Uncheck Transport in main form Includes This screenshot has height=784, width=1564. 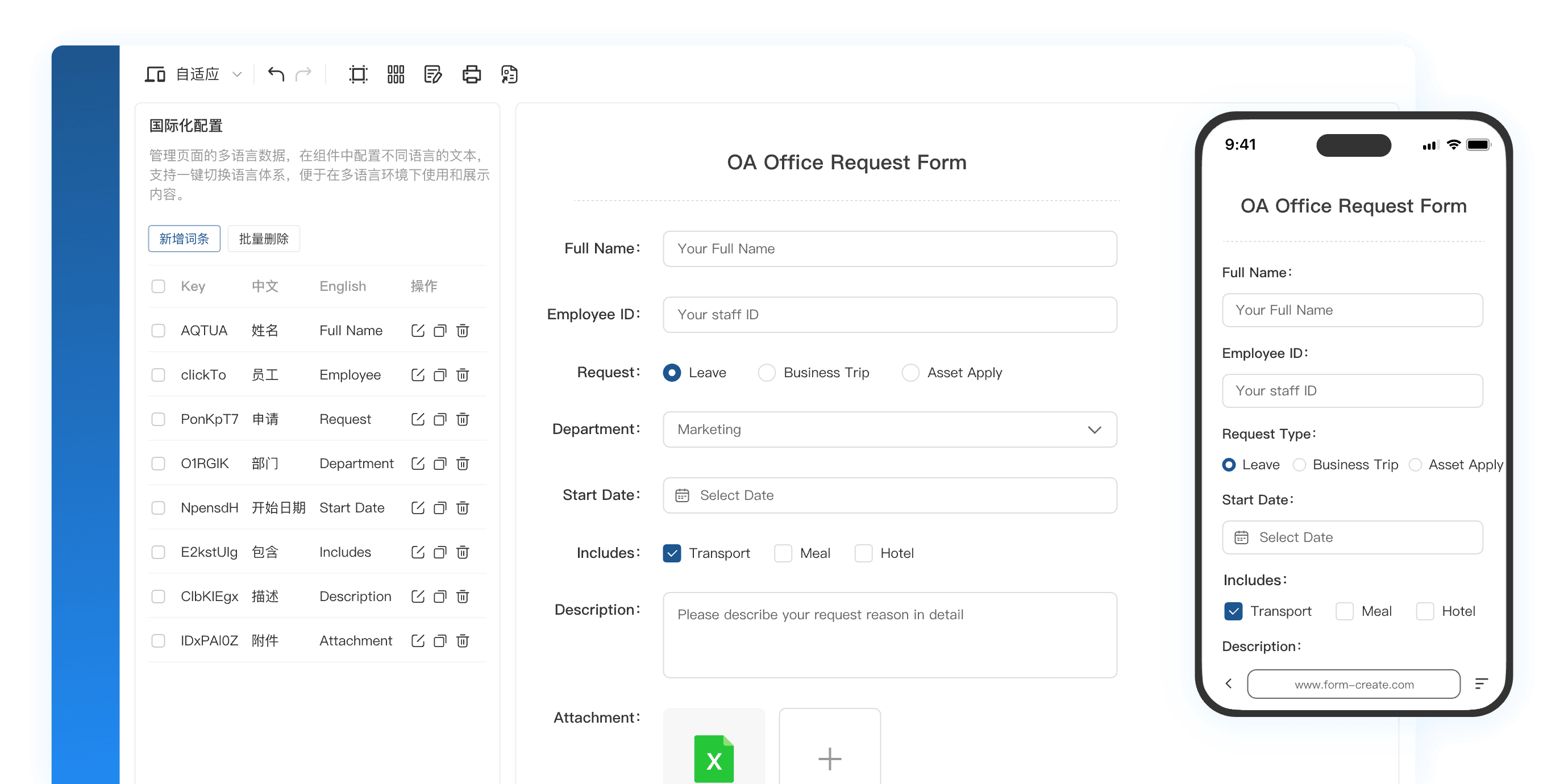(672, 553)
